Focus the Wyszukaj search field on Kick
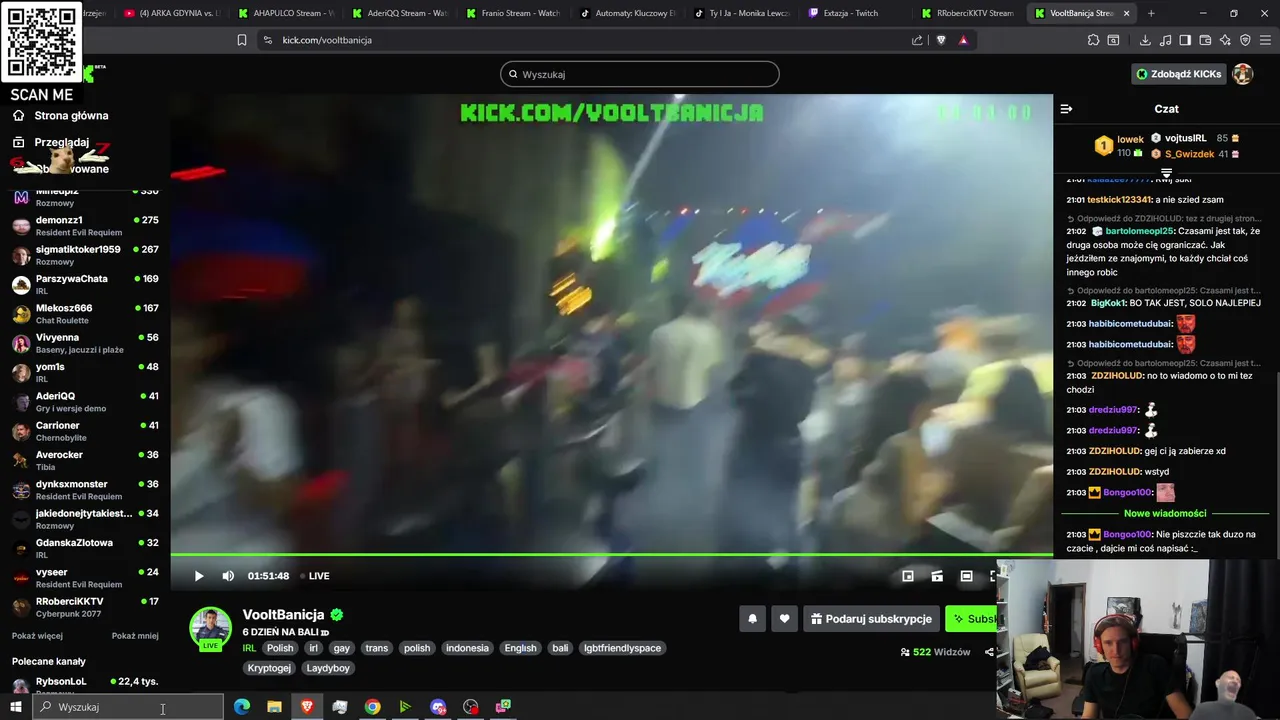 (x=640, y=74)
